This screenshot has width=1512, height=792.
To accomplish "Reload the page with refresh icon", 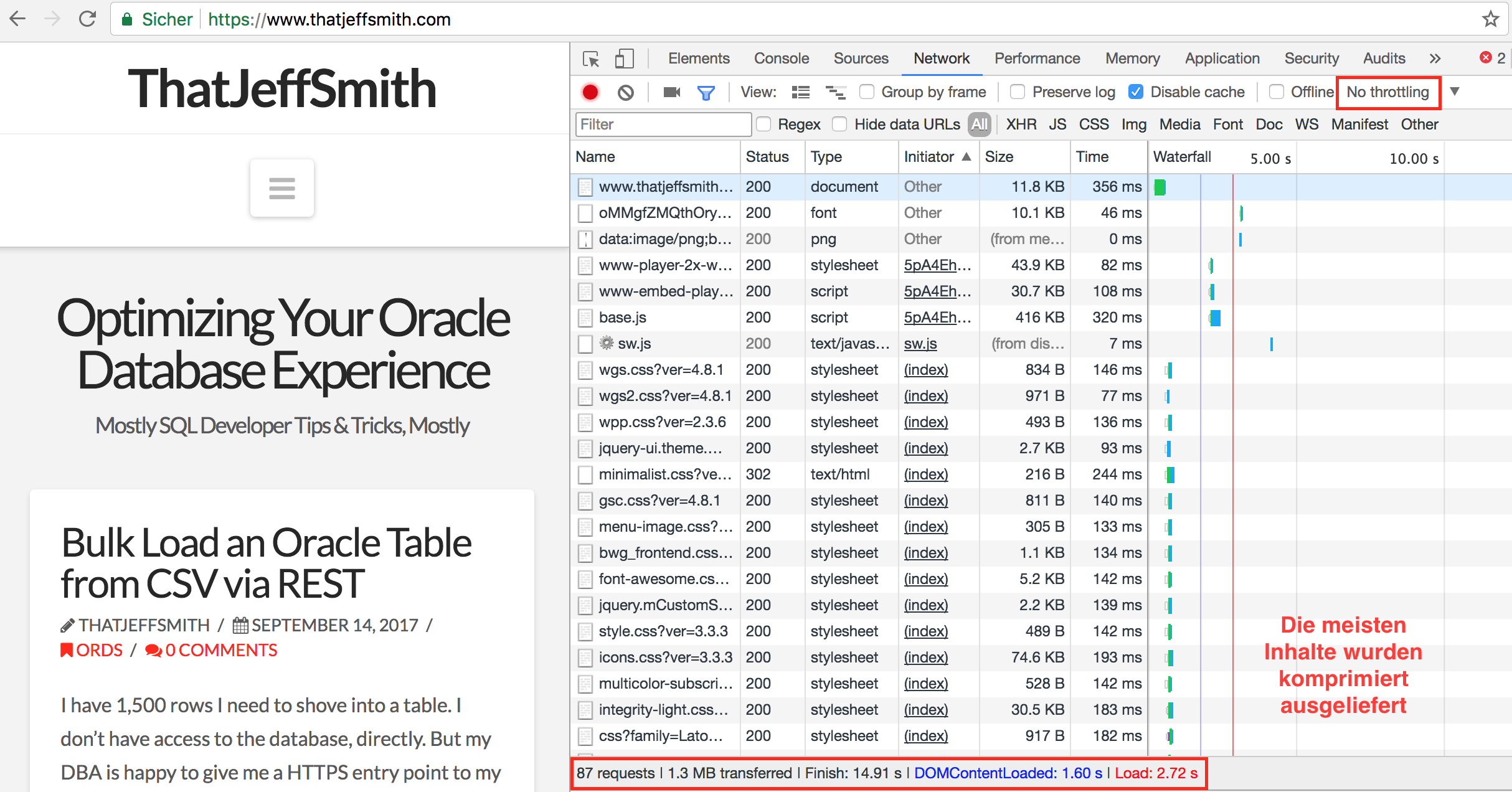I will 87,19.
